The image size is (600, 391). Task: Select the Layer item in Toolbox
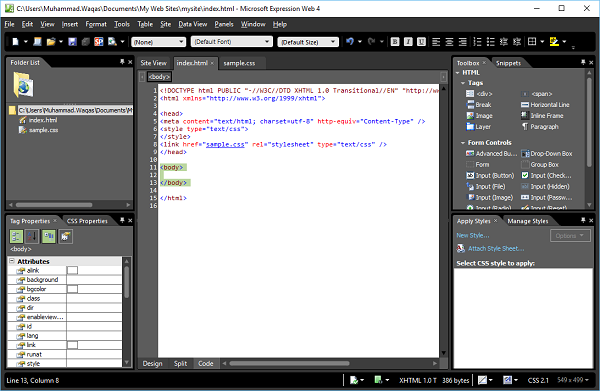479,127
